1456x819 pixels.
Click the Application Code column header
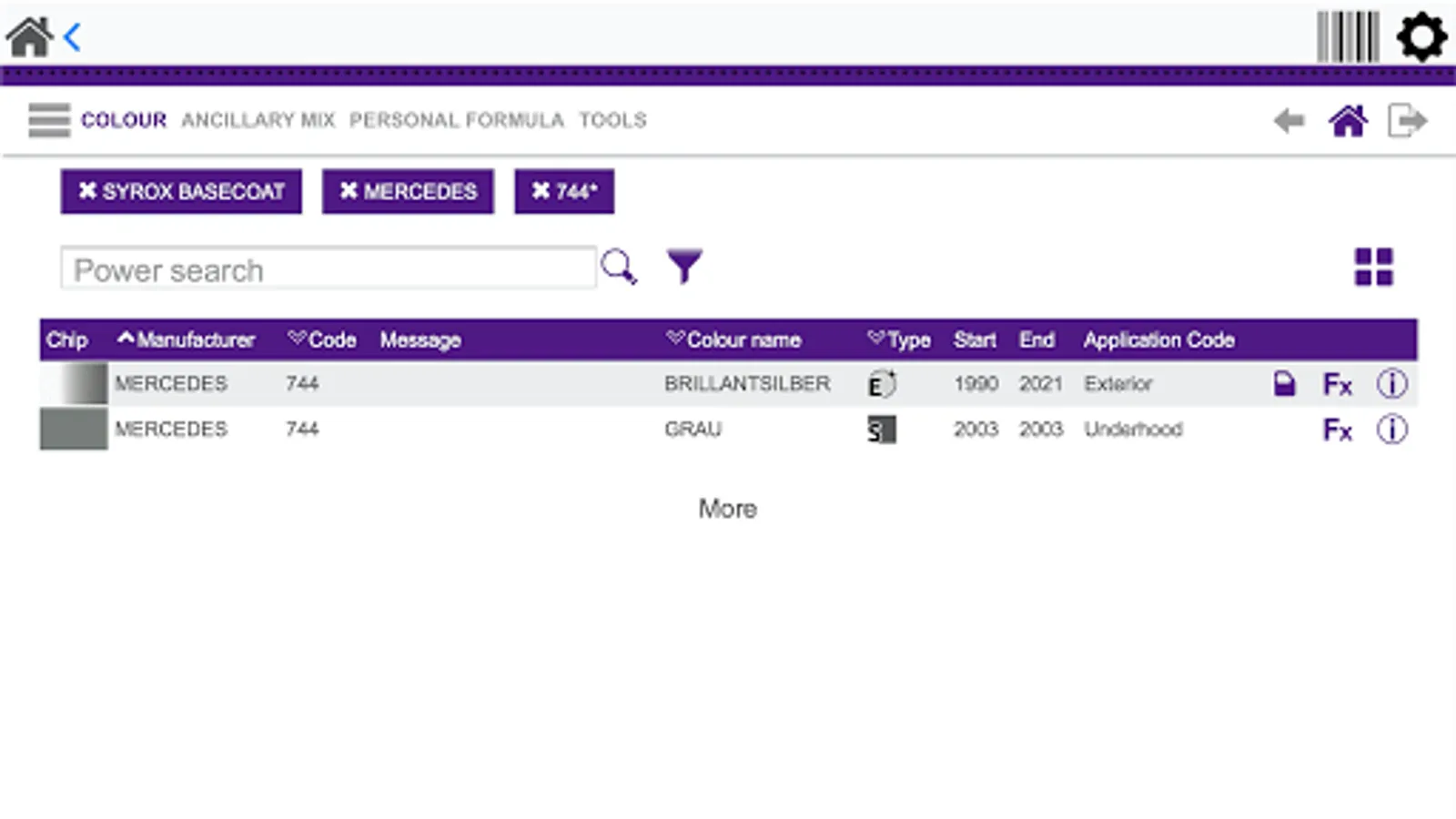coord(1158,340)
